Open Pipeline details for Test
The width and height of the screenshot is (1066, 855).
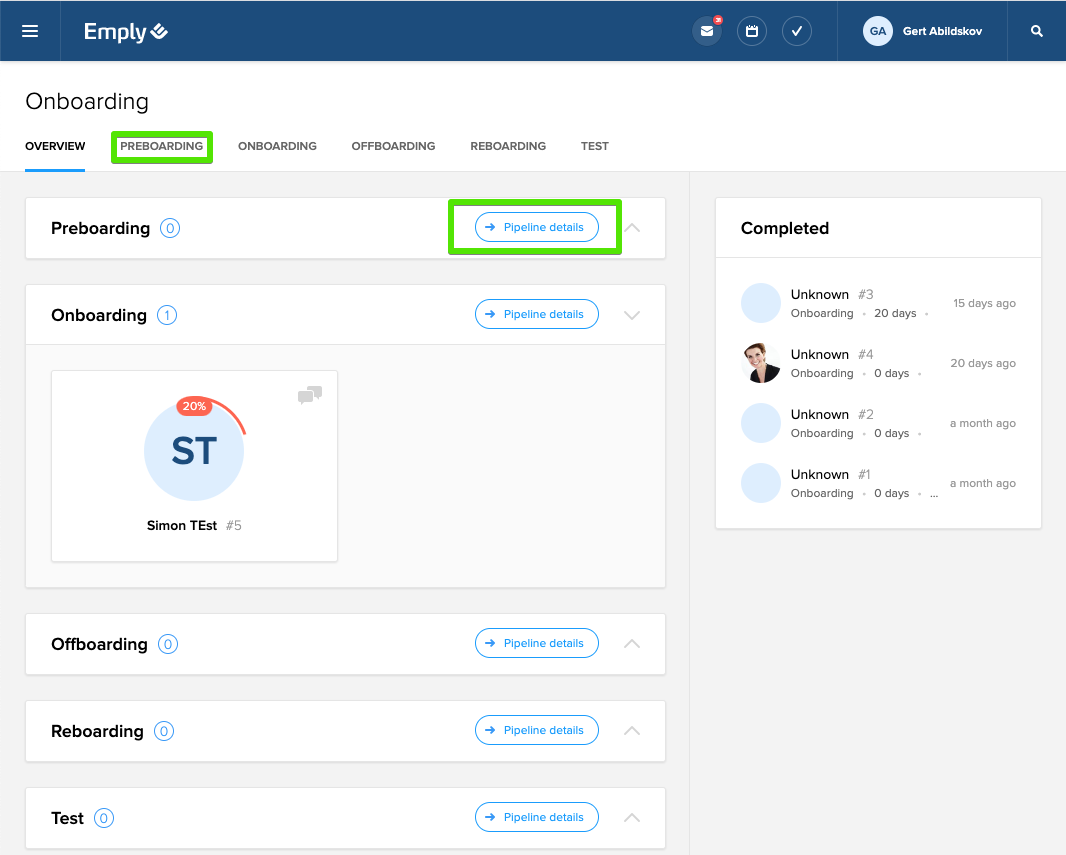(537, 817)
